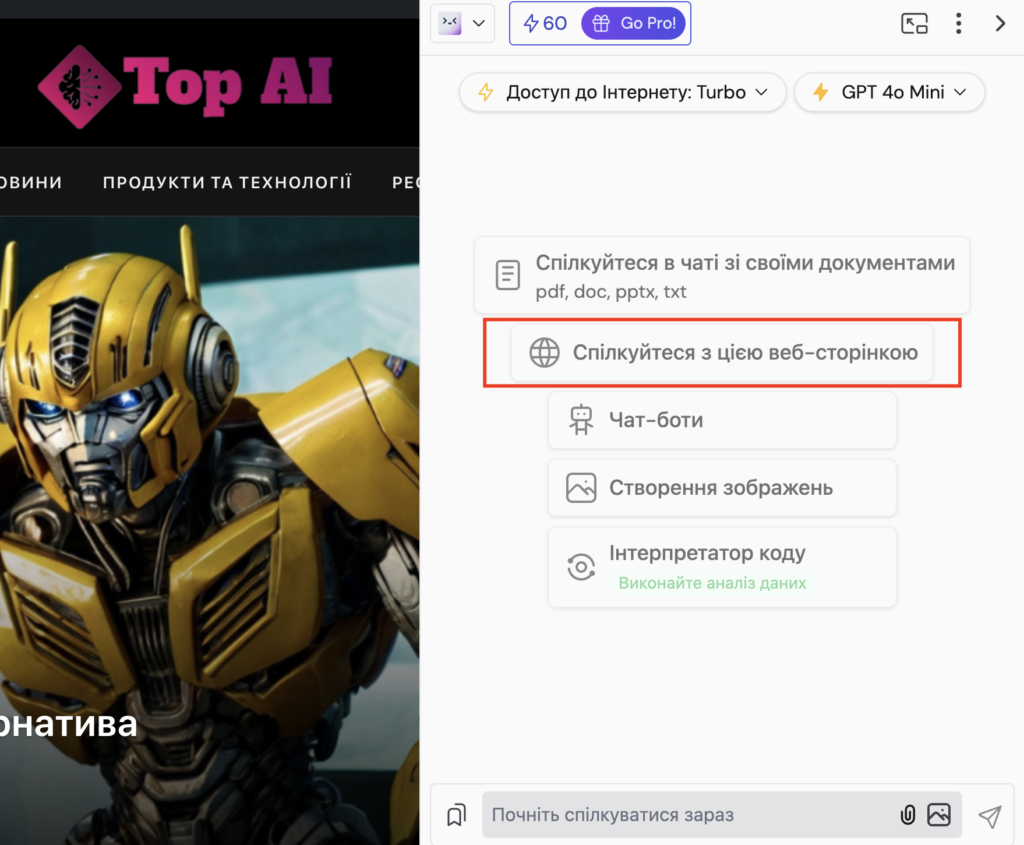Click the Top AI site logo
This screenshot has height=845, width=1024.
[185, 84]
